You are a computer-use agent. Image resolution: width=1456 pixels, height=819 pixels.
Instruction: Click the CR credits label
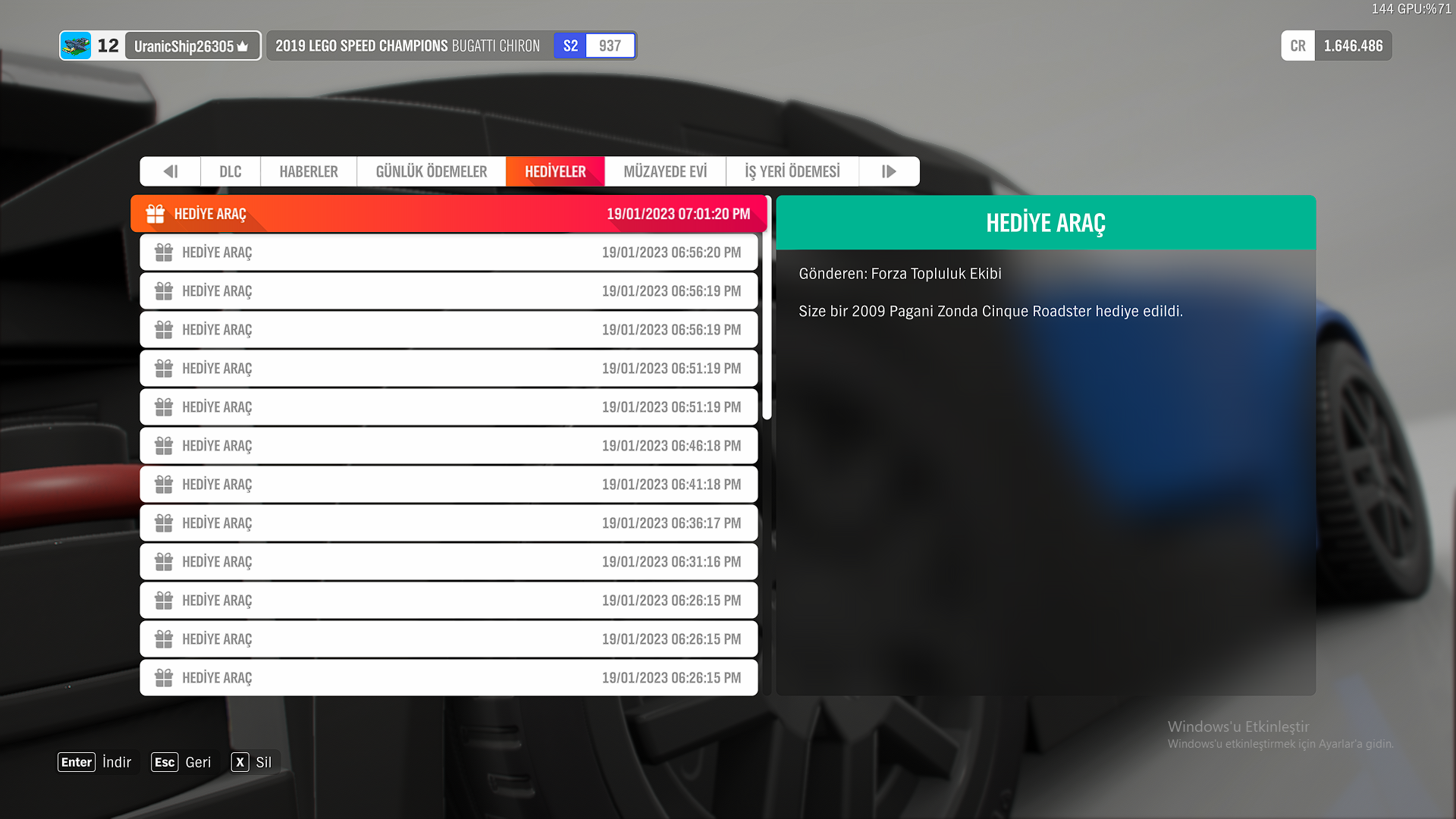click(1298, 45)
